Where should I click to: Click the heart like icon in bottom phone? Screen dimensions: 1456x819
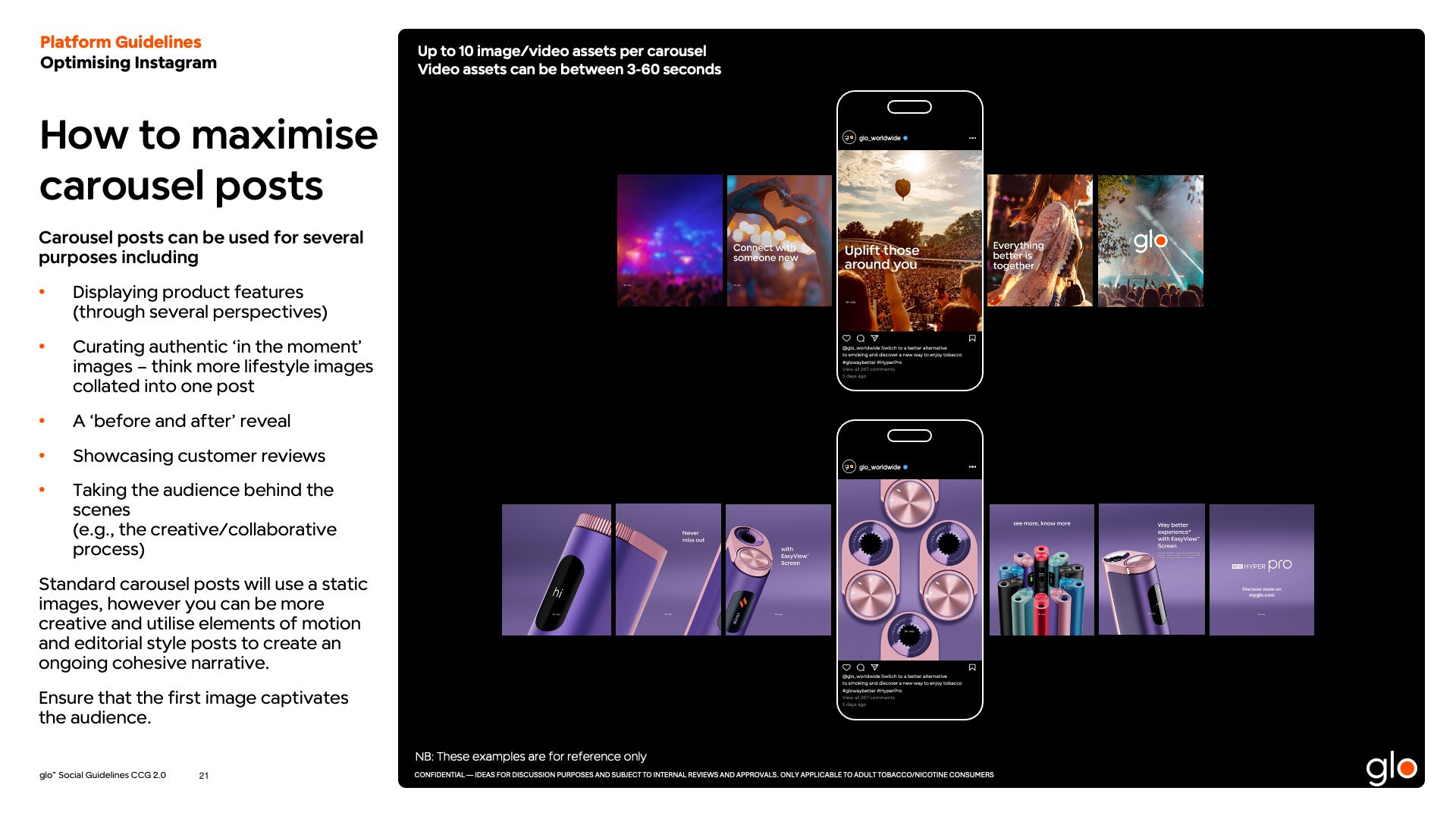[846, 667]
